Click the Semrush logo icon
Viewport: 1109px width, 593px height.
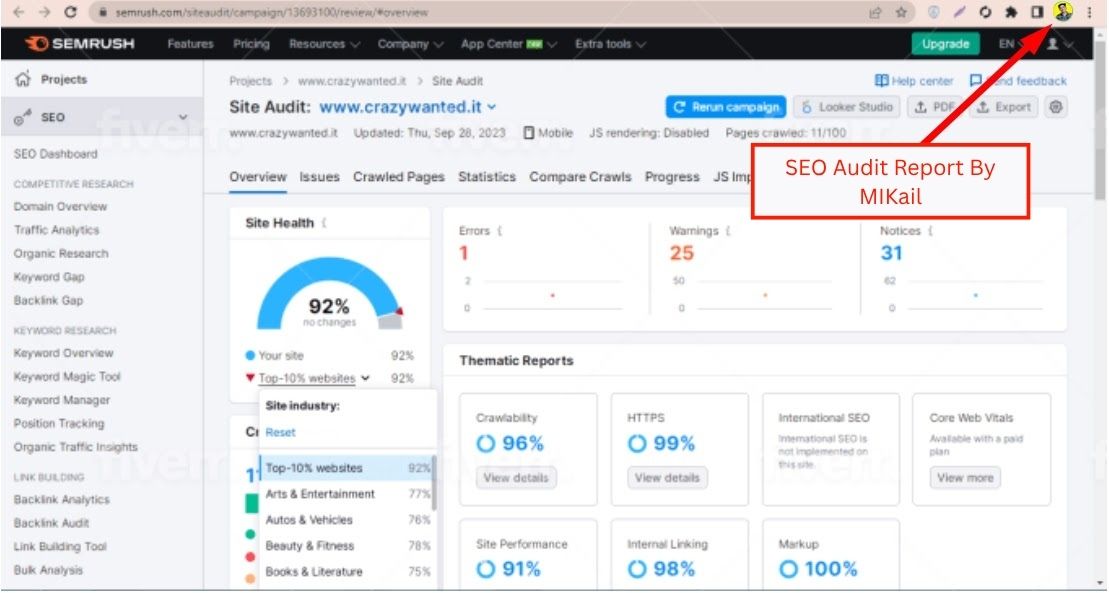pos(37,44)
